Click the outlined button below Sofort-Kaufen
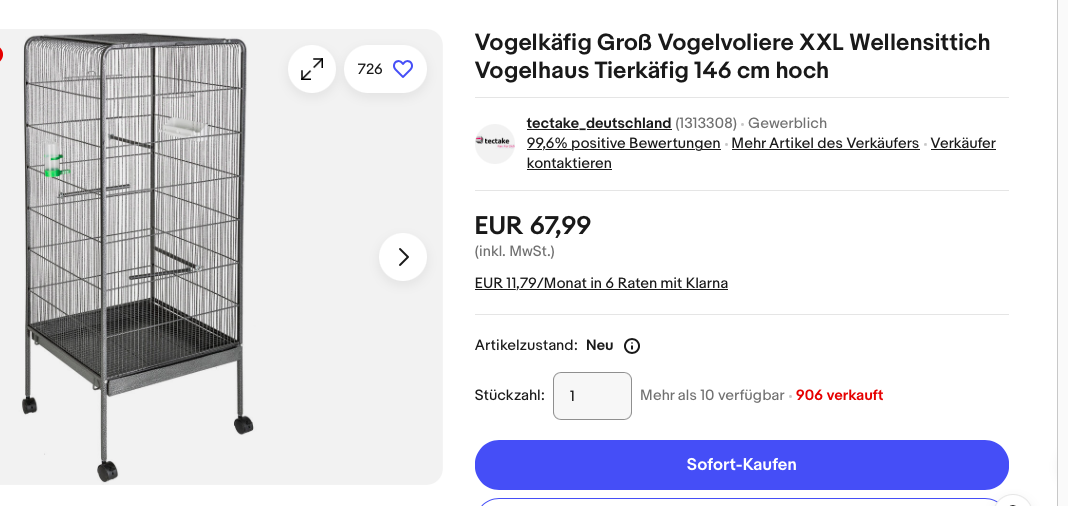 pos(742,503)
